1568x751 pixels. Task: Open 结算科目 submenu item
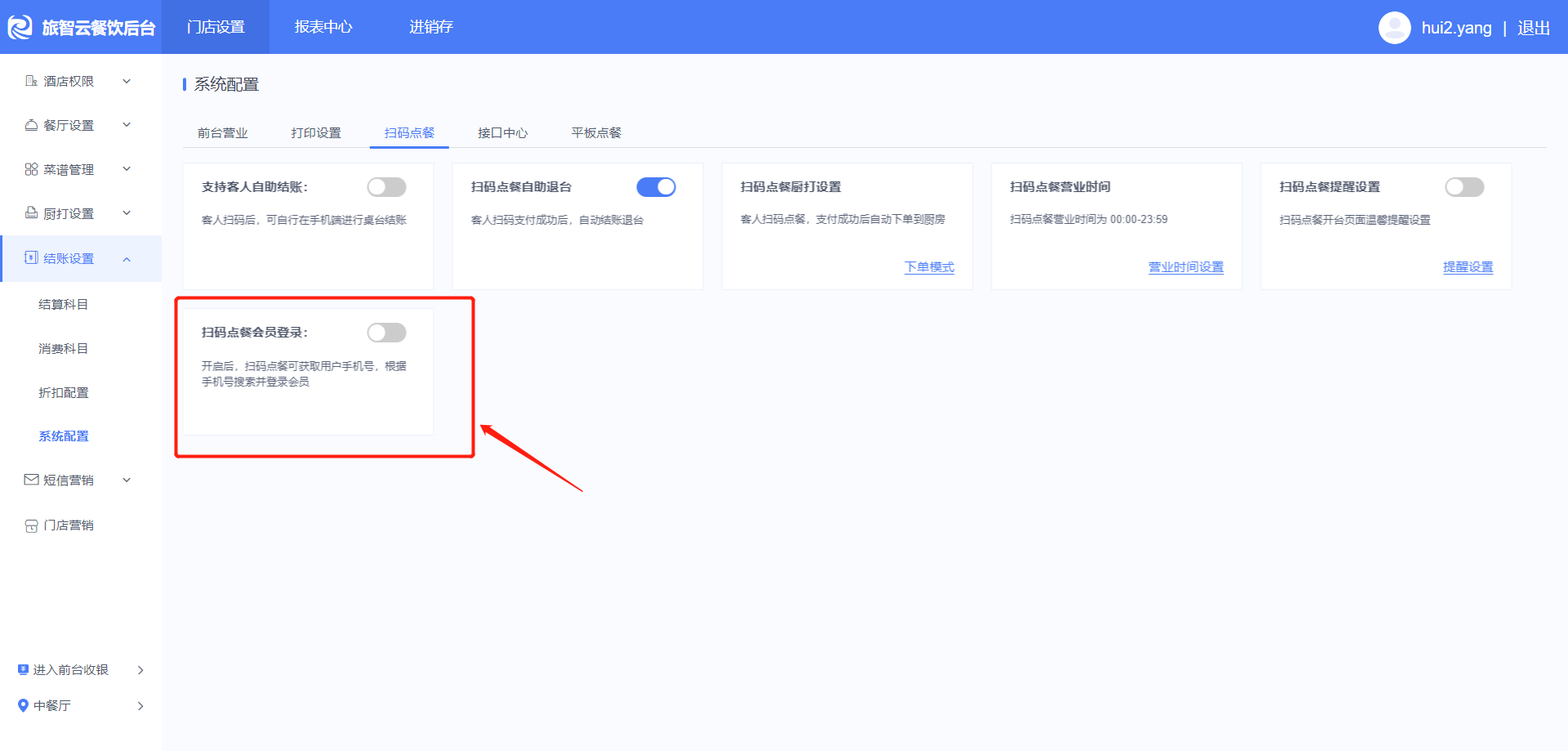pyautogui.click(x=63, y=304)
